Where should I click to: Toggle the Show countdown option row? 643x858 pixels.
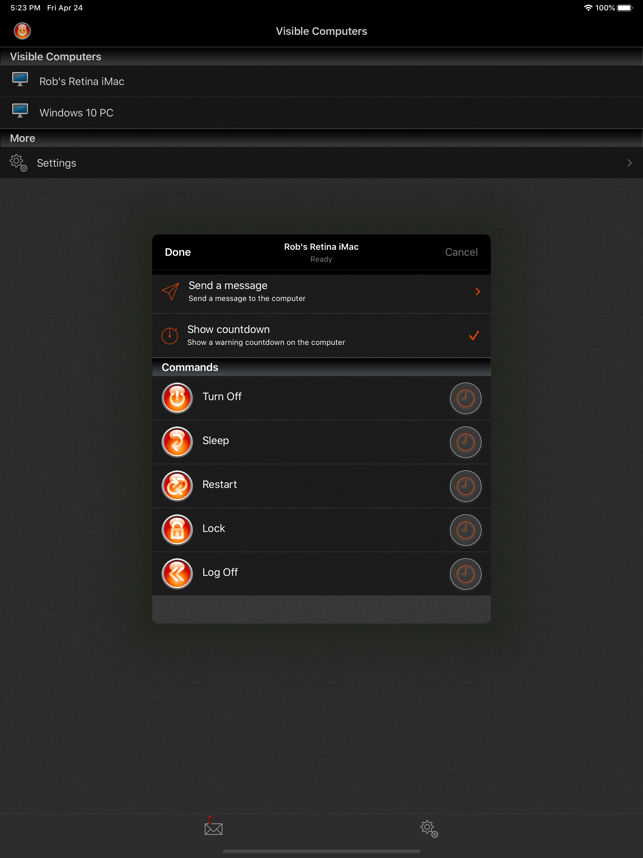(x=321, y=335)
